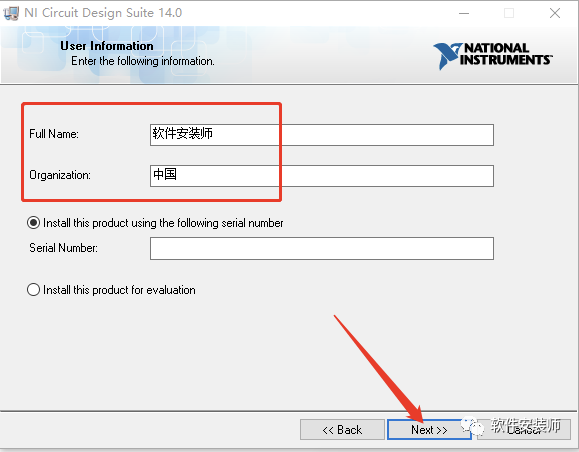This screenshot has width=579, height=452.
Task: Close the NI Circuit Design Suite installer
Action: point(555,13)
